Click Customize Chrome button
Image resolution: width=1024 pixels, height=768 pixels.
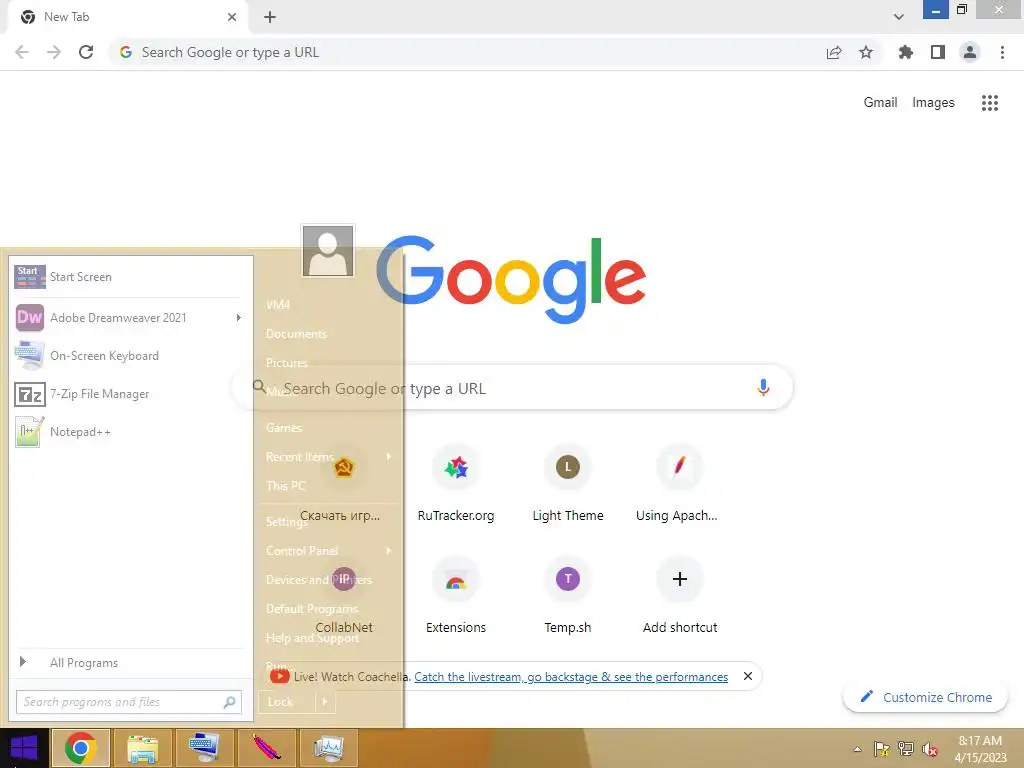[925, 697]
